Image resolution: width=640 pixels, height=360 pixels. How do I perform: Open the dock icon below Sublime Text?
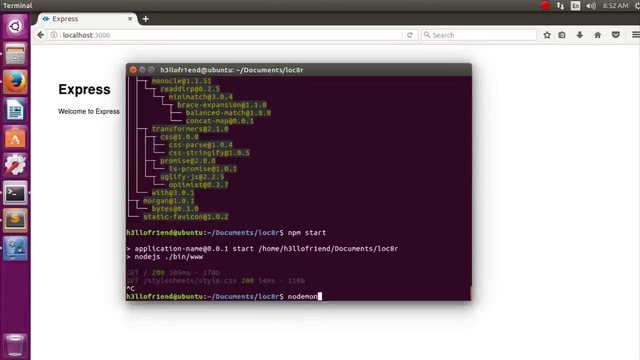[15, 248]
